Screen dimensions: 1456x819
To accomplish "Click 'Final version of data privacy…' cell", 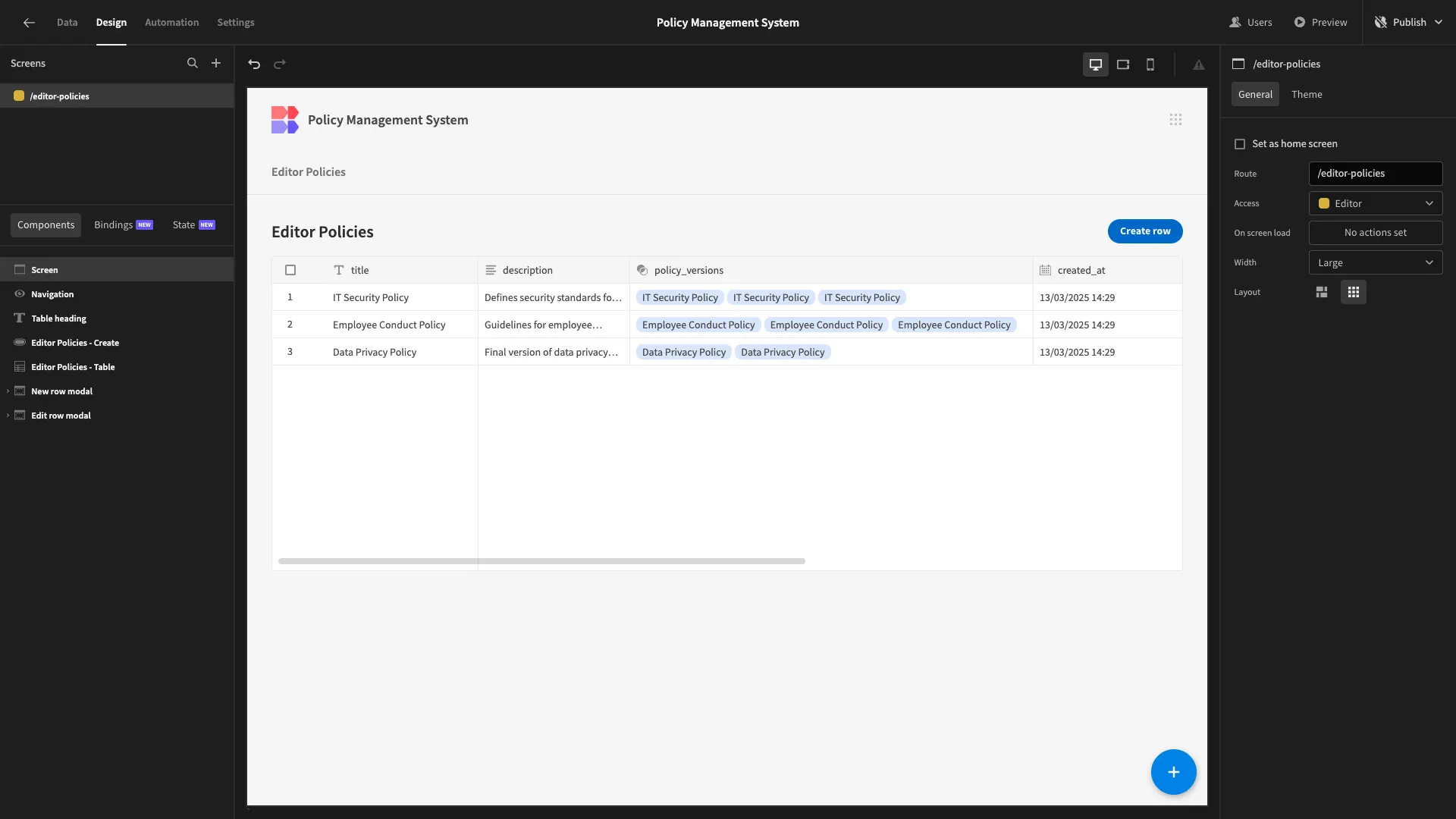I will pos(554,353).
